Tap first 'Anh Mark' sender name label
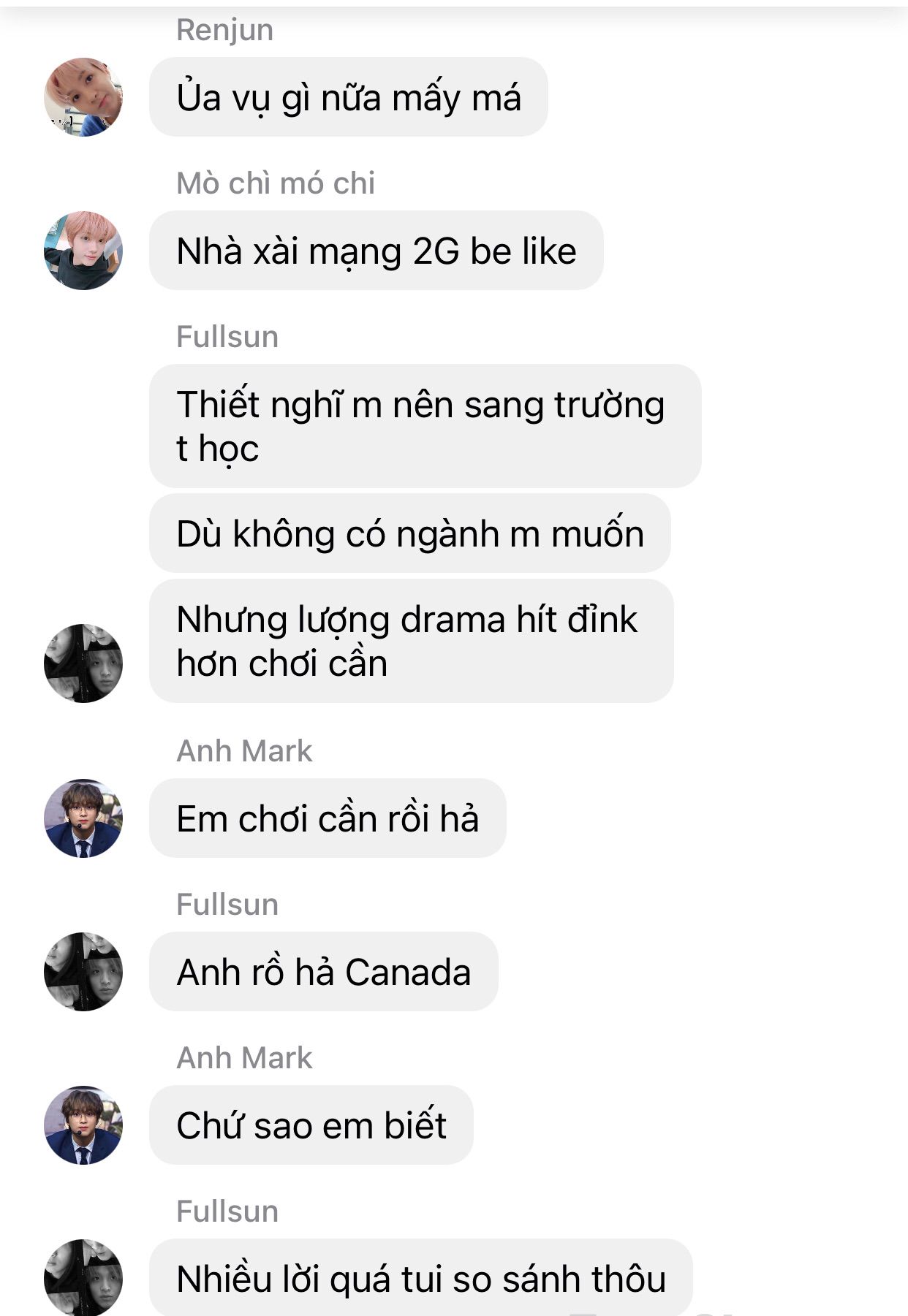The width and height of the screenshot is (908, 1316). (x=245, y=751)
